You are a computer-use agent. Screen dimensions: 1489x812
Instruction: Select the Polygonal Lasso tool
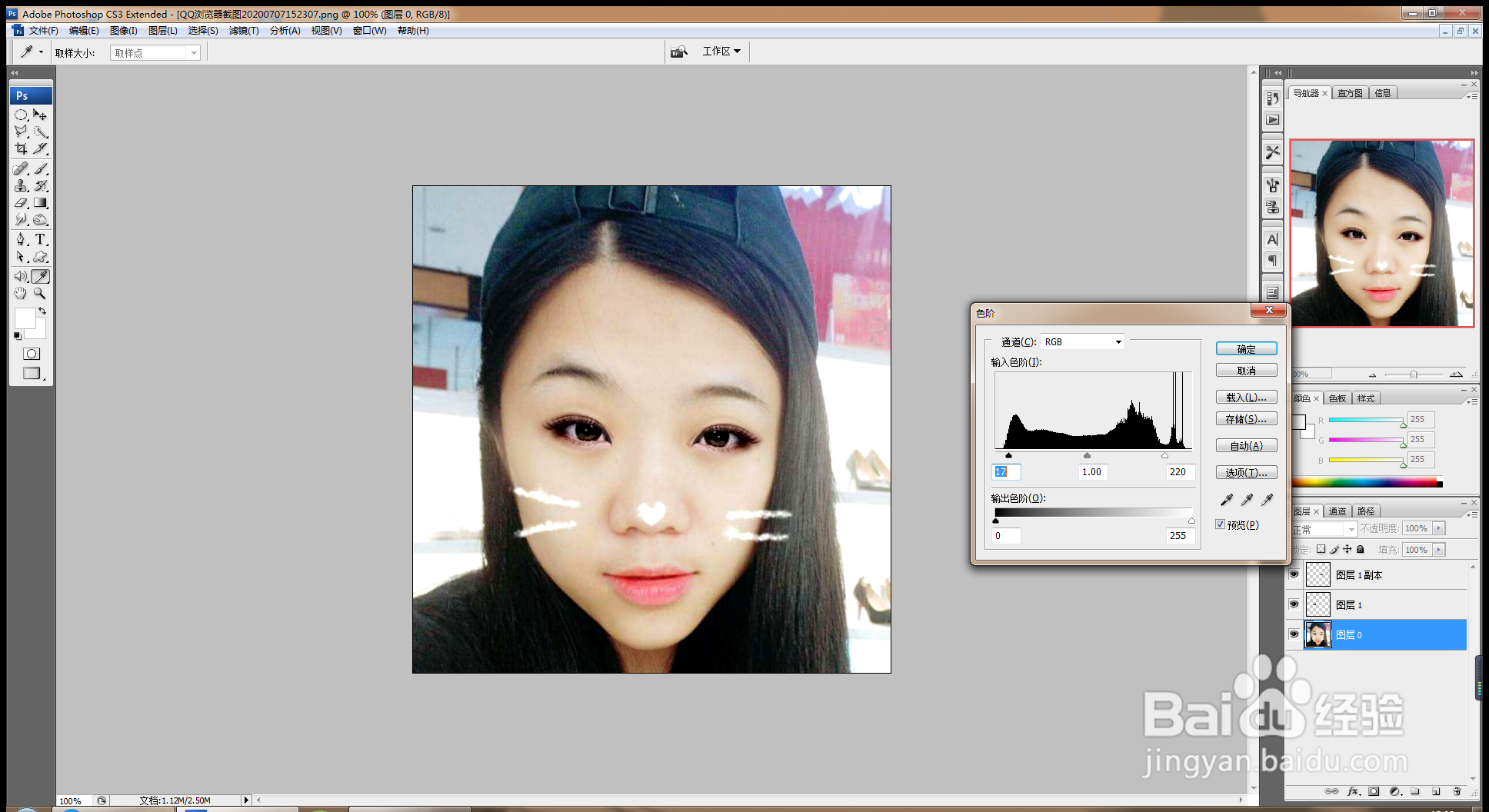point(21,131)
